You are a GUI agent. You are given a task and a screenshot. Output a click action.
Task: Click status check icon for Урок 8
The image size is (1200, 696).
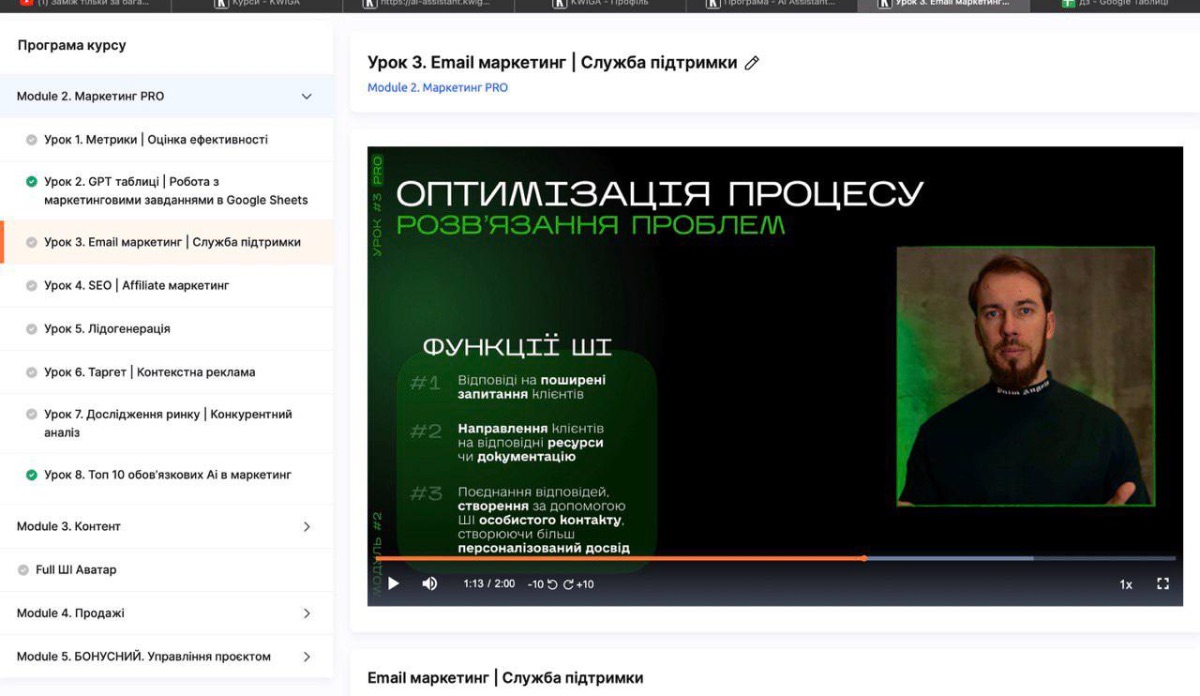tap(32, 475)
